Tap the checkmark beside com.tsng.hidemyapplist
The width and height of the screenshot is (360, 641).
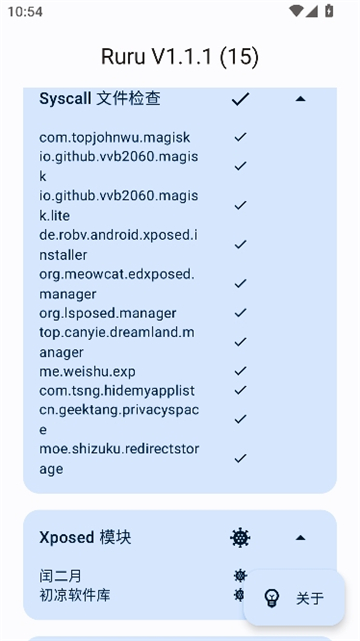tap(240, 390)
